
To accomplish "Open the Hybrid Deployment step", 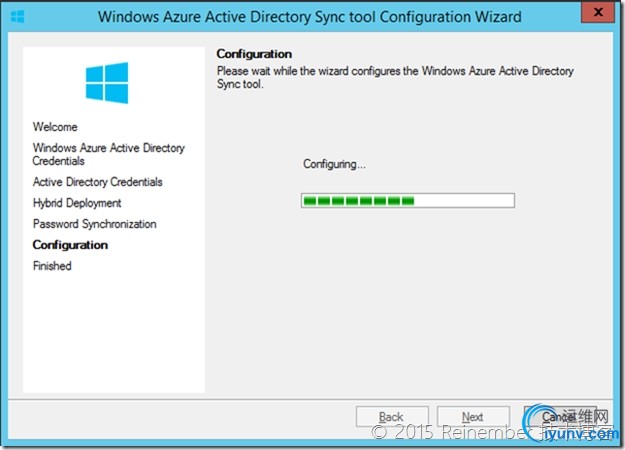I will coord(77,203).
